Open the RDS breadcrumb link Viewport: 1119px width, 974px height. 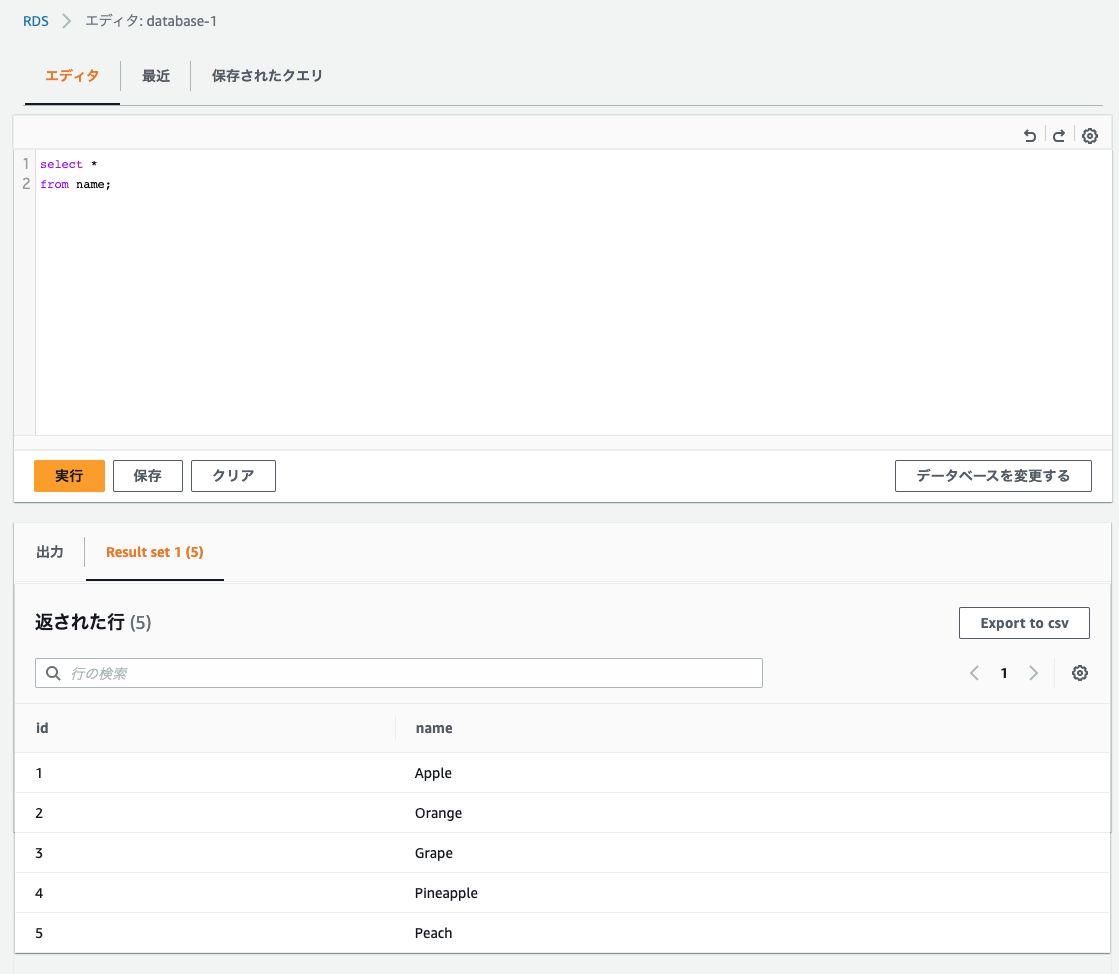click(35, 20)
